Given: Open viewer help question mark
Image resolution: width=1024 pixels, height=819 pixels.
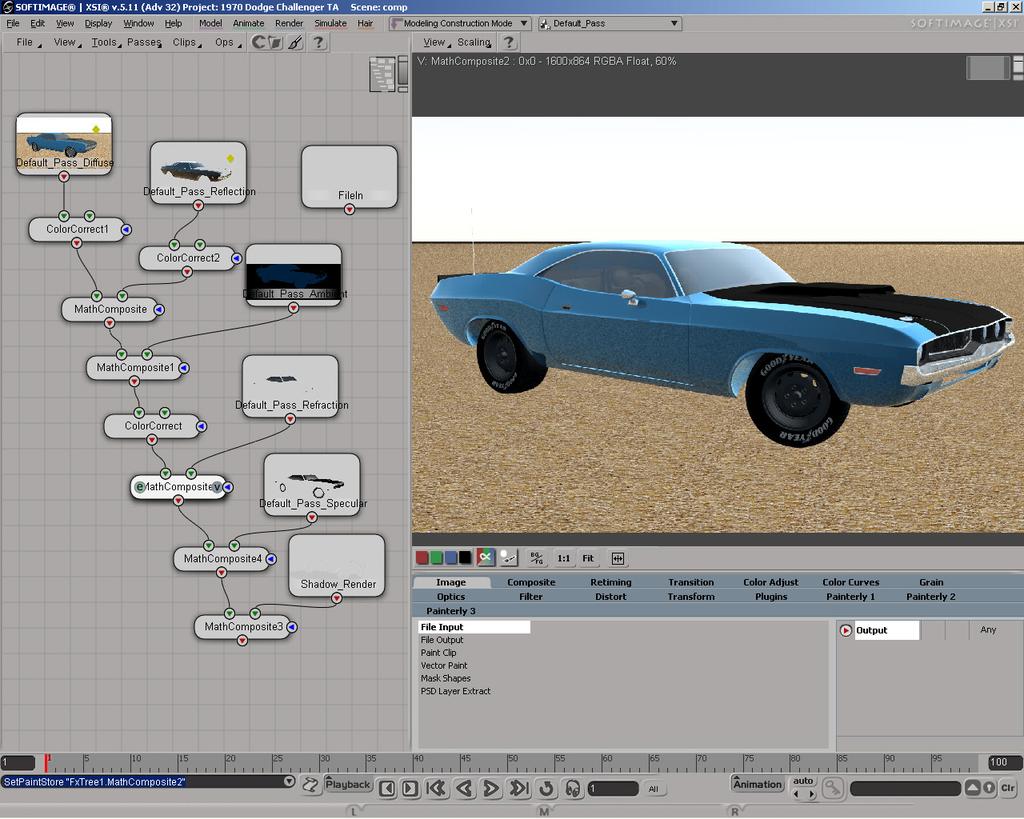Looking at the screenshot, I should pos(509,42).
